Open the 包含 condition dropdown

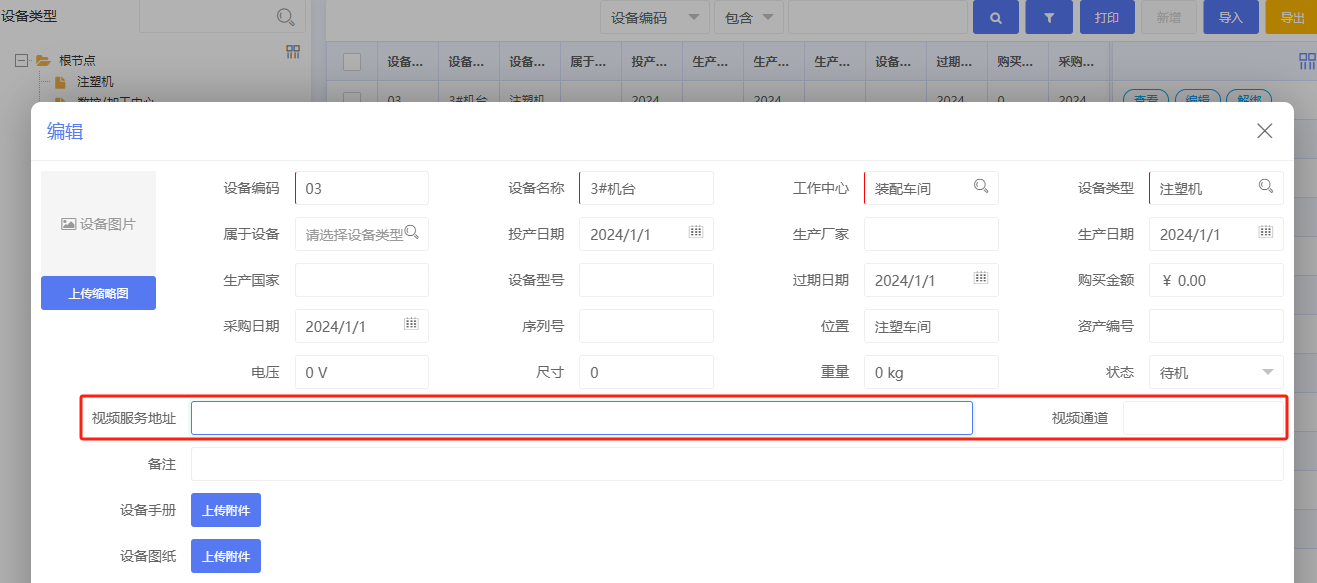767,18
